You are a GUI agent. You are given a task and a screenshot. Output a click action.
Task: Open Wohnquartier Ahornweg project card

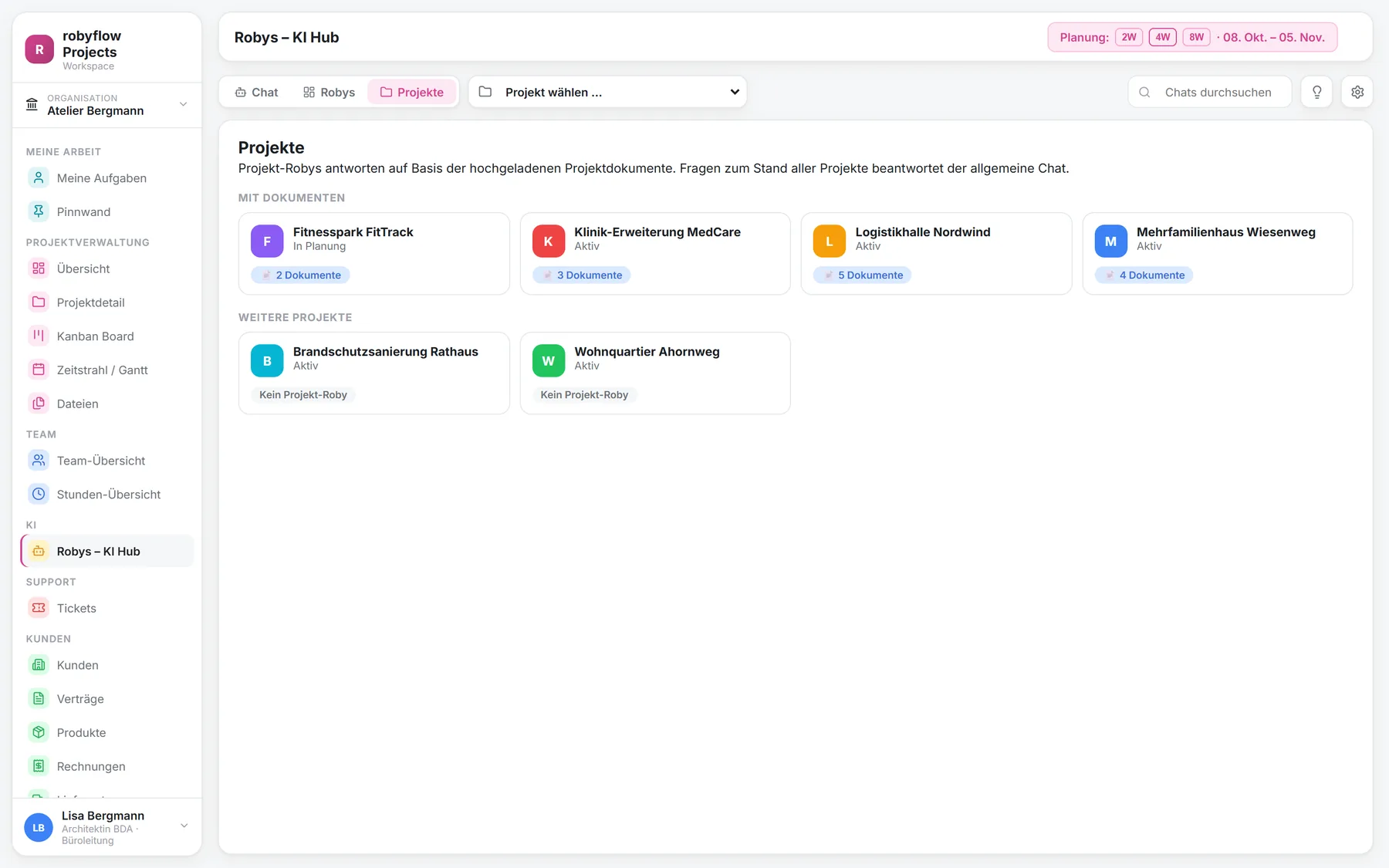655,373
